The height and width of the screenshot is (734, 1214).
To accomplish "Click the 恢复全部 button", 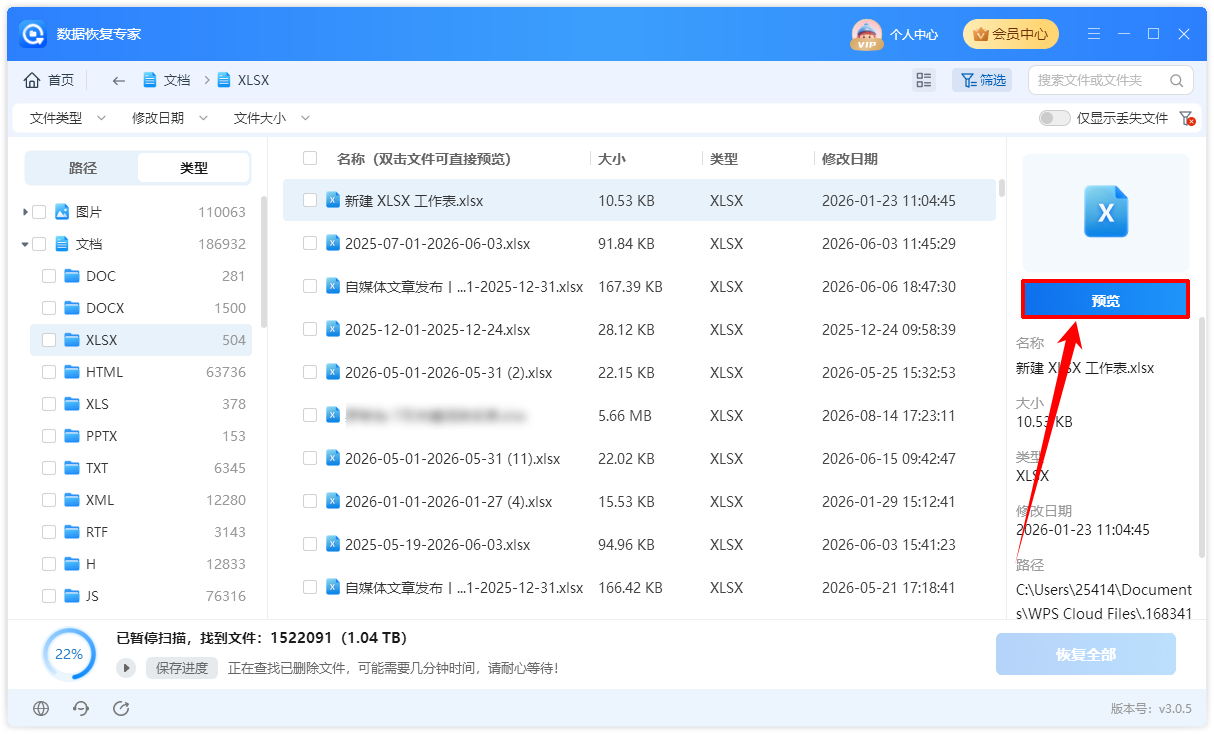I will coord(1086,655).
